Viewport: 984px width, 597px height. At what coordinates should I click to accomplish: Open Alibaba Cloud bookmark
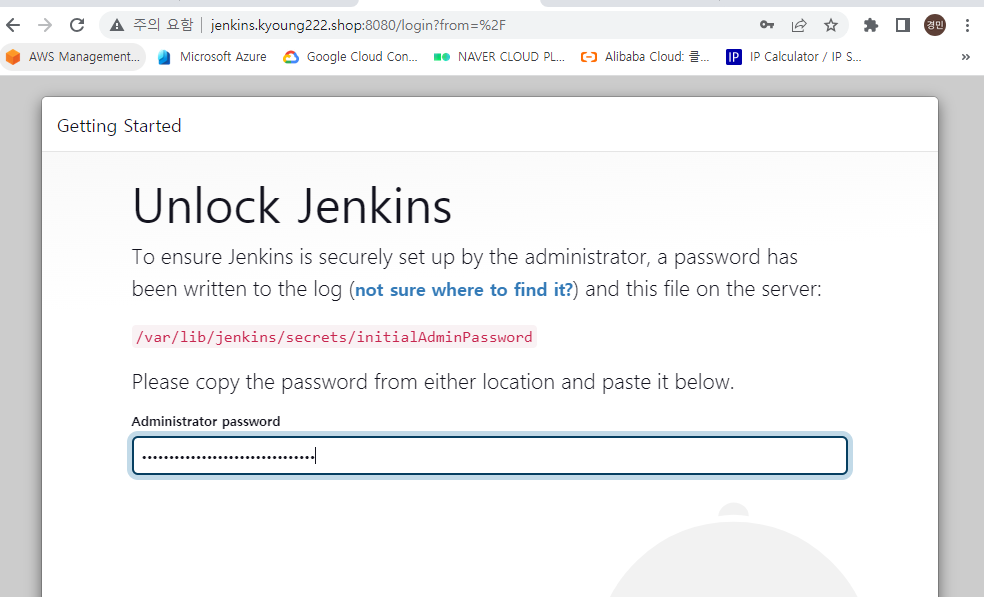(646, 56)
